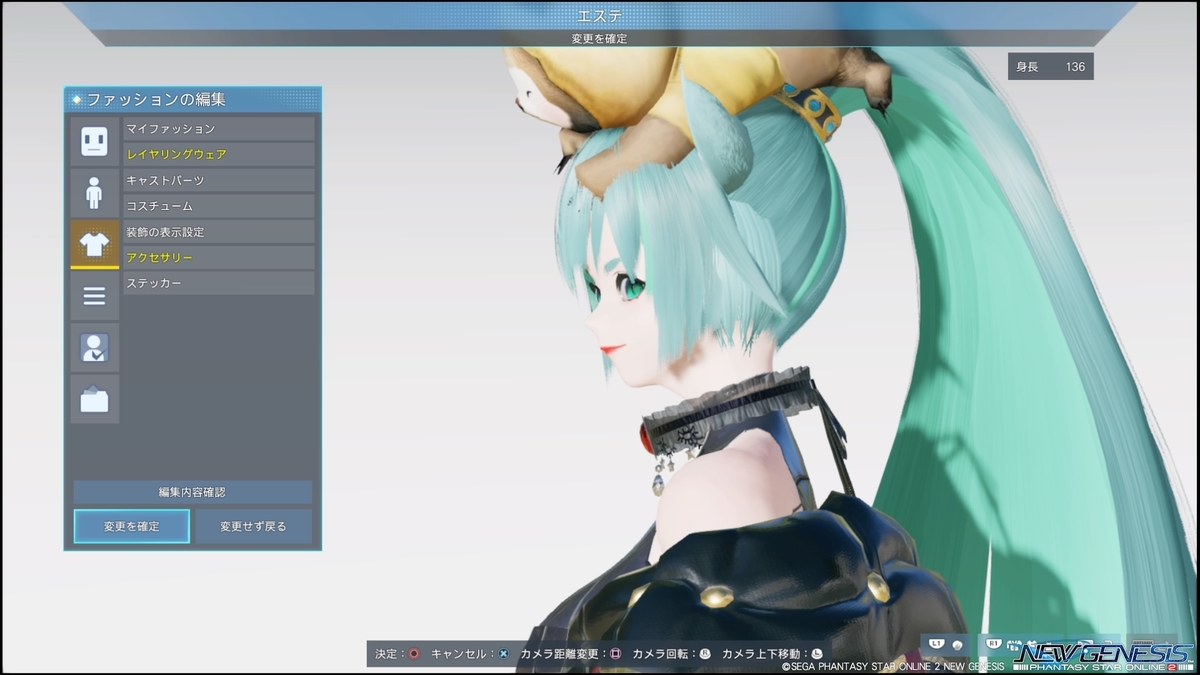Click the 身長 136 height display
The image size is (1200, 675).
click(1051, 67)
